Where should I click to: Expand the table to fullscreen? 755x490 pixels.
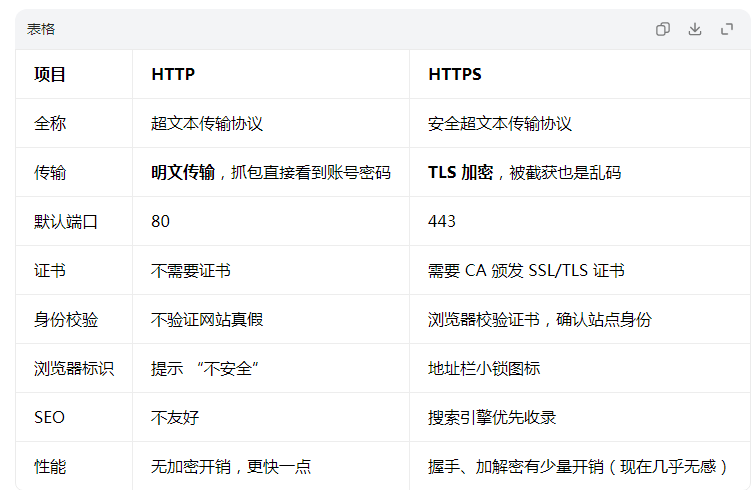click(727, 29)
